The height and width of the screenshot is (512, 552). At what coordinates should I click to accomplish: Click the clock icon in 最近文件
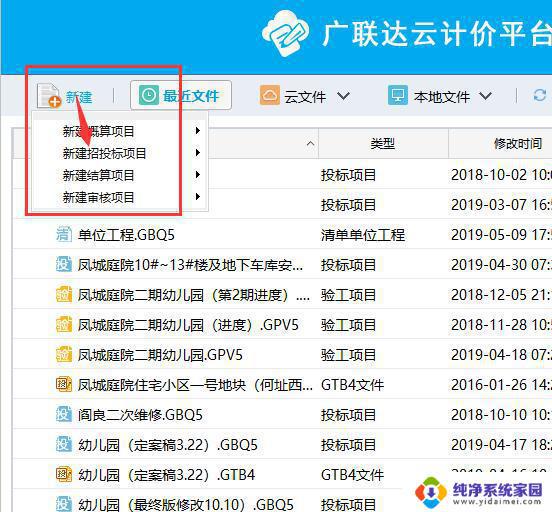(x=149, y=95)
